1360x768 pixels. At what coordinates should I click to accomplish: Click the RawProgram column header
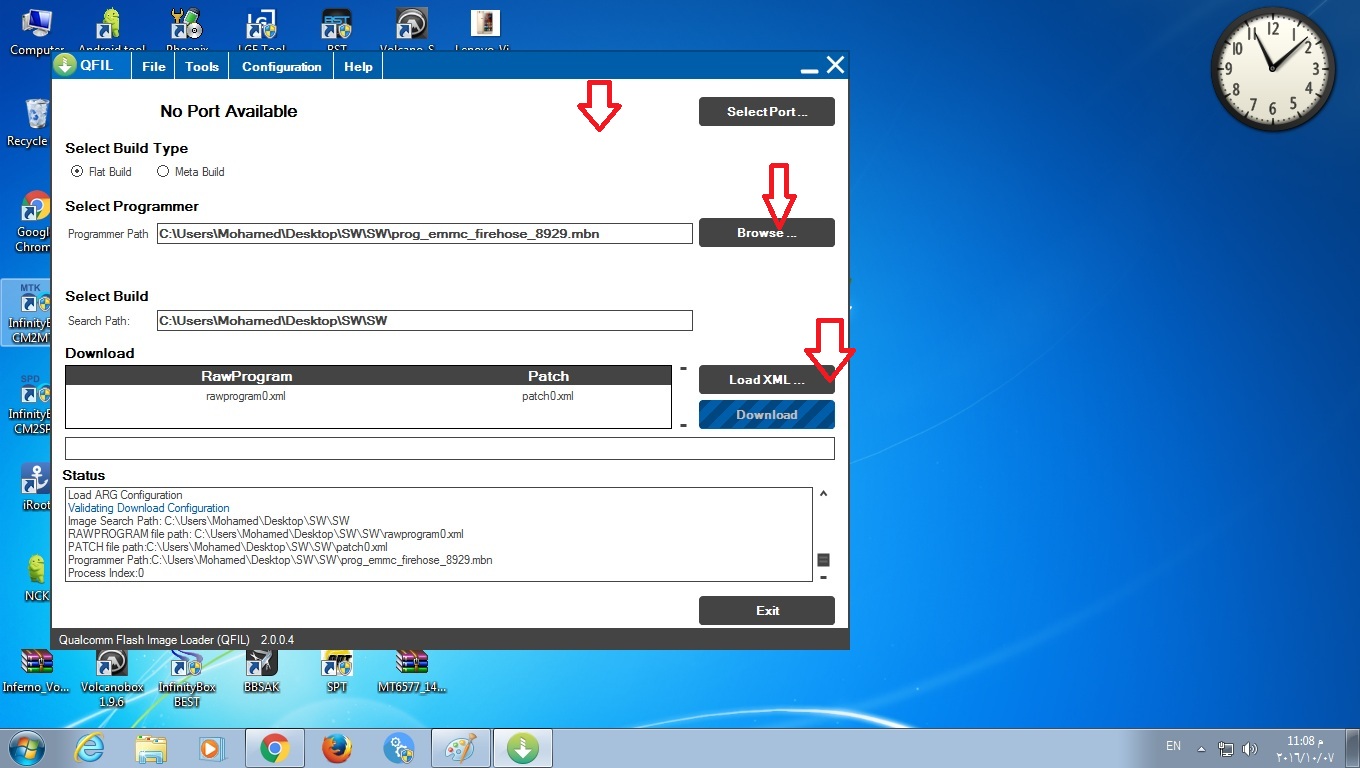click(x=247, y=376)
